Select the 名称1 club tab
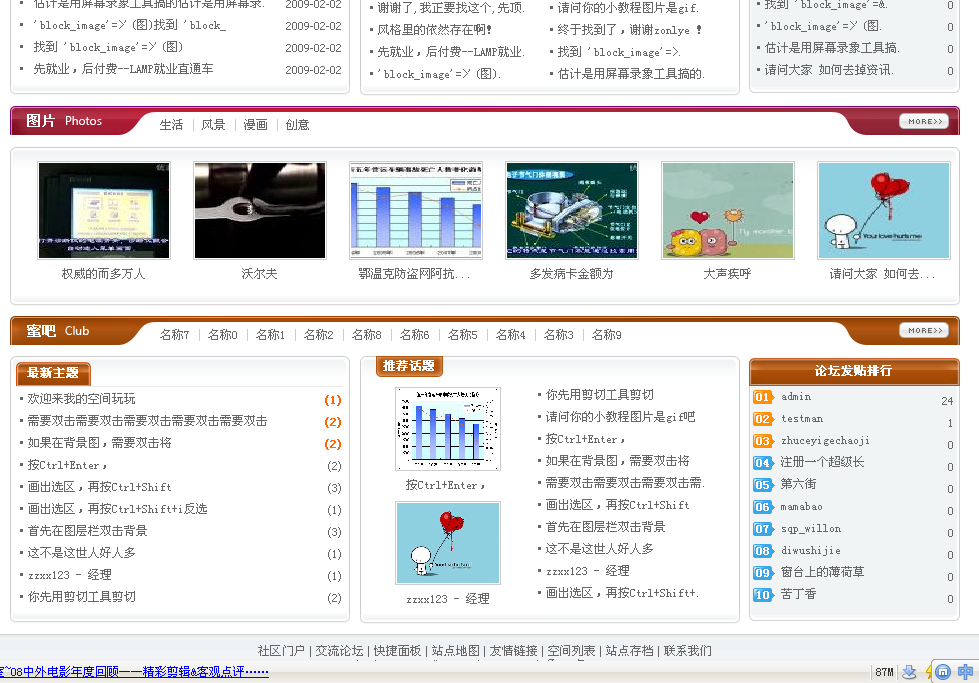Viewport: 979px width, 683px height. (x=270, y=335)
